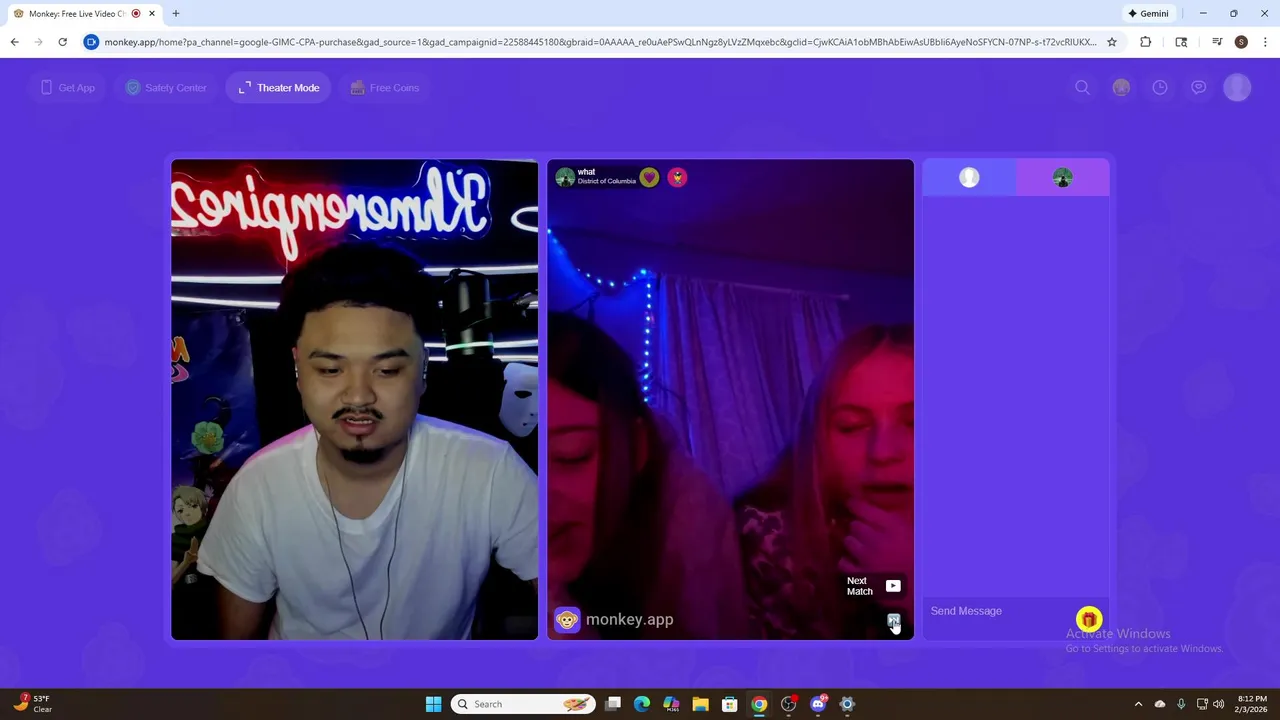Click the report police icon on the partner video
Screen dimensions: 1280x720
coord(677,177)
